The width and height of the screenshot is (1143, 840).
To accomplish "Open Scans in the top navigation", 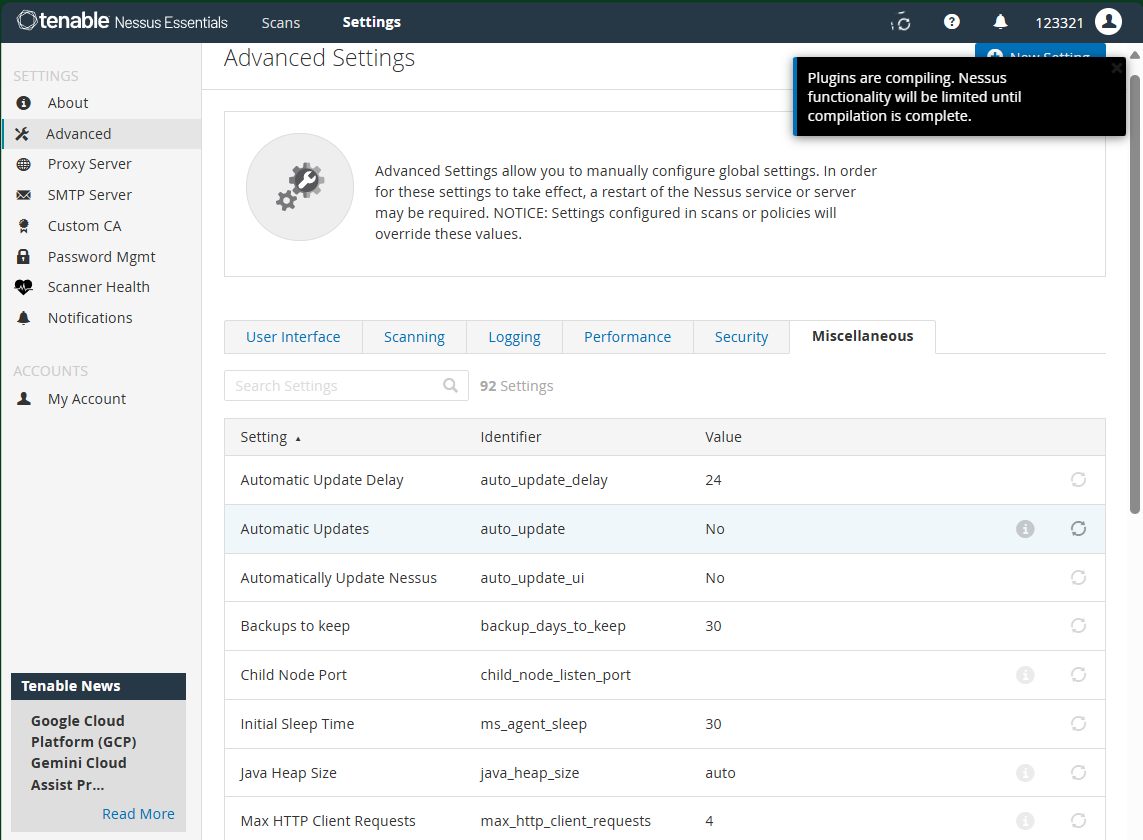I will pyautogui.click(x=281, y=22).
